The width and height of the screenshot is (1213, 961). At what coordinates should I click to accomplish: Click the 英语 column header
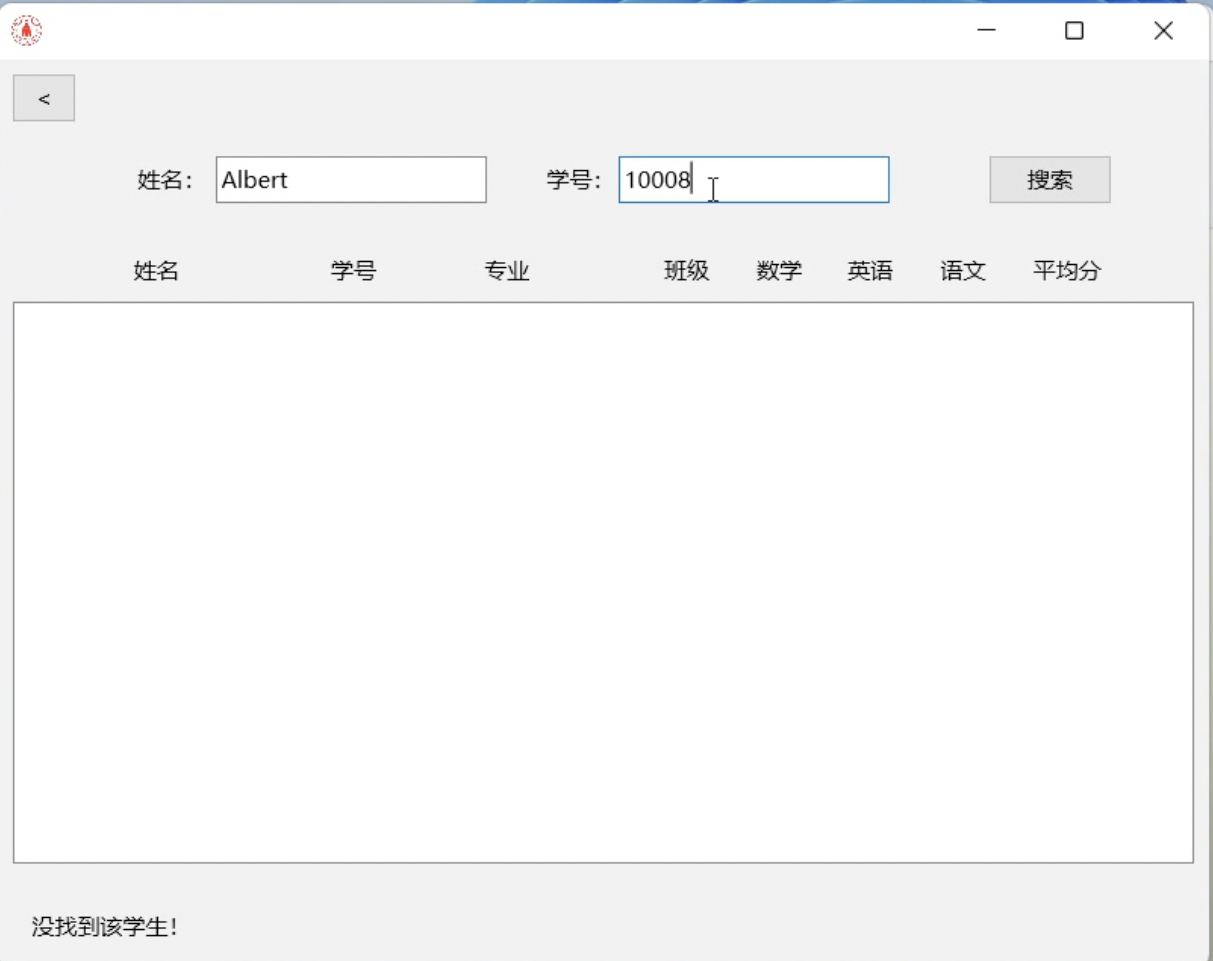pos(870,271)
